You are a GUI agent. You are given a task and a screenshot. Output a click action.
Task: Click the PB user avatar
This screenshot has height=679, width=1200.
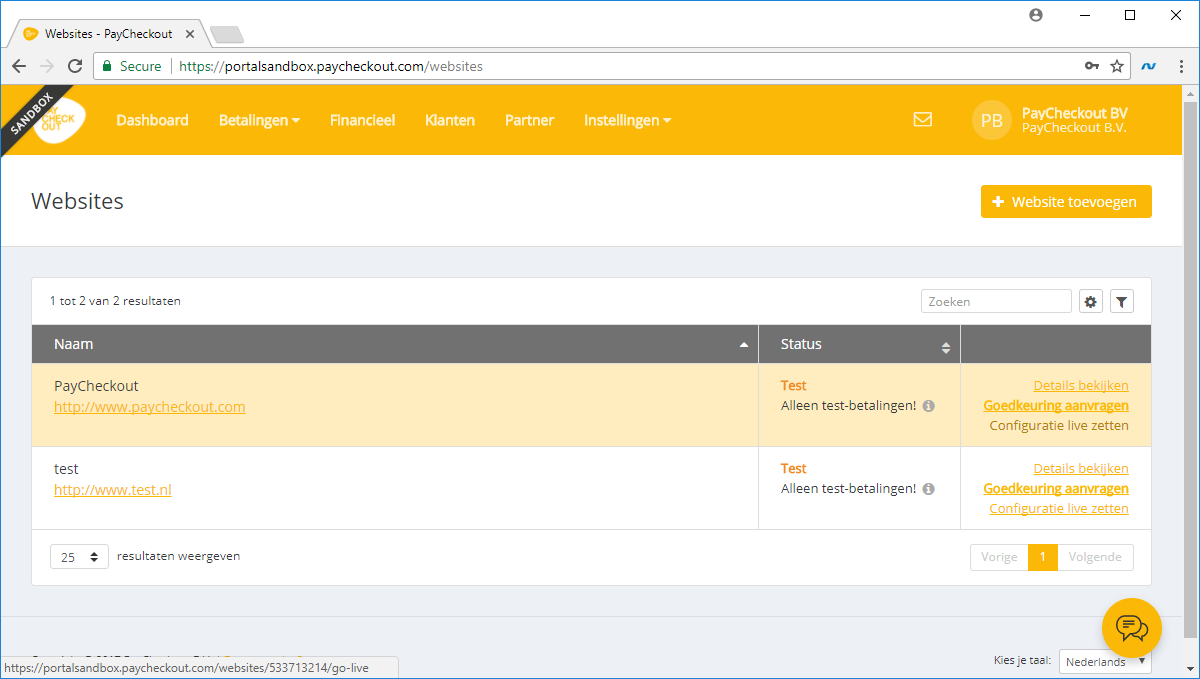point(991,121)
